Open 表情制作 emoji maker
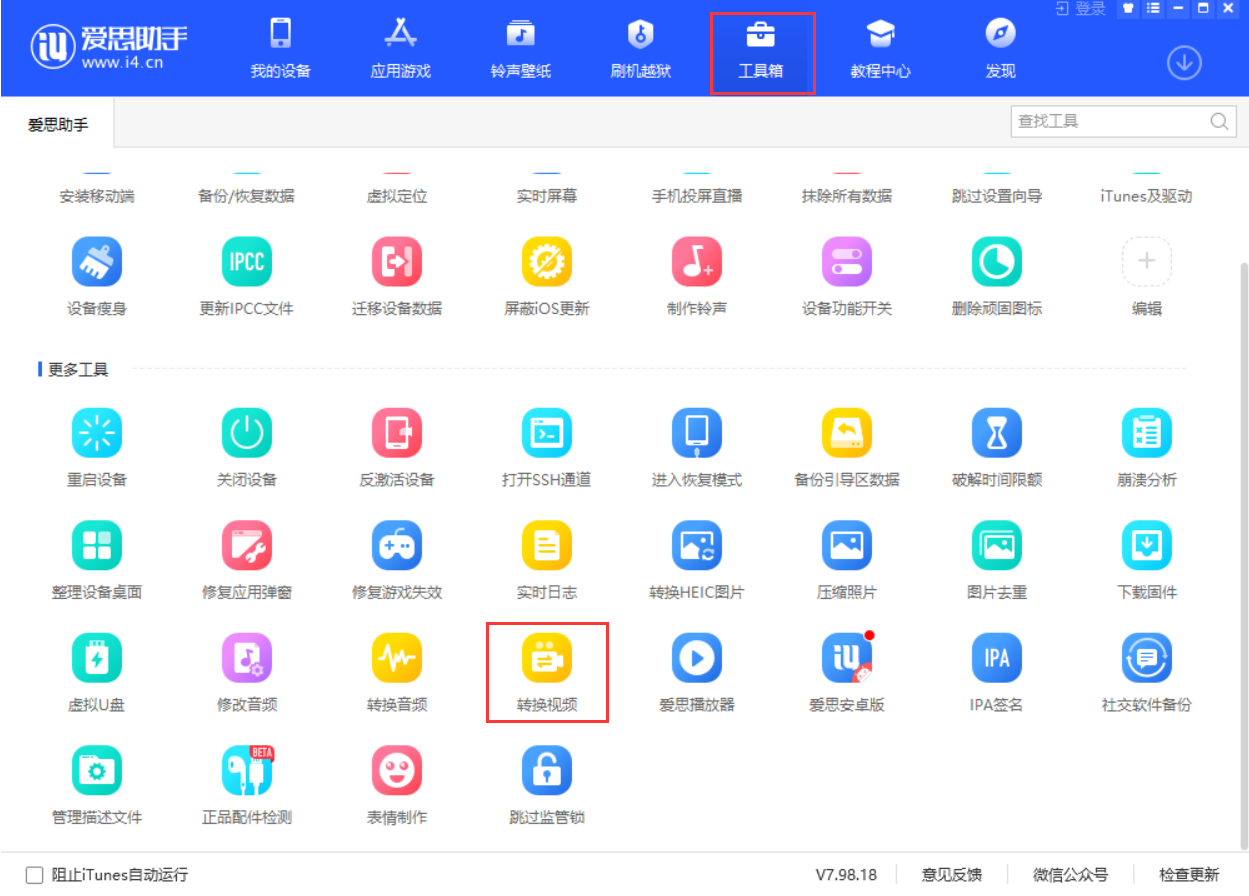Image resolution: width=1249 pixels, height=896 pixels. [x=397, y=771]
